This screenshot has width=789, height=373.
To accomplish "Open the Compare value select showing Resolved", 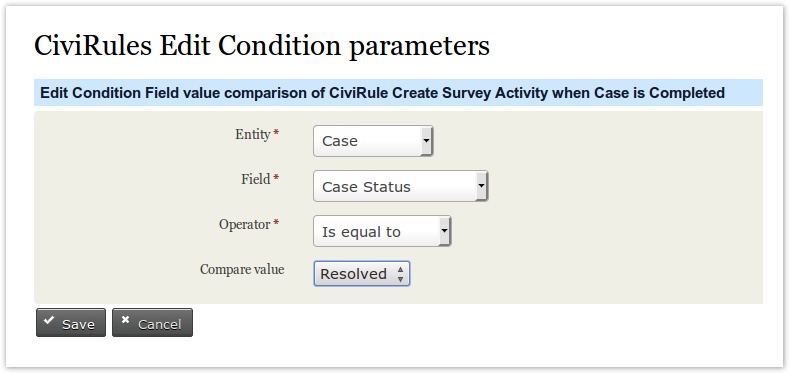I will click(x=362, y=274).
